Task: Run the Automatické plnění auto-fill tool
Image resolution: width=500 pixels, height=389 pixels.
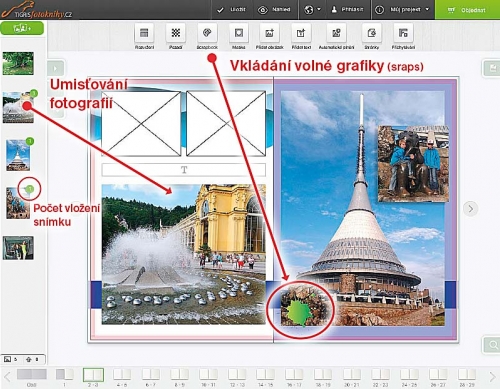Action: [x=336, y=33]
